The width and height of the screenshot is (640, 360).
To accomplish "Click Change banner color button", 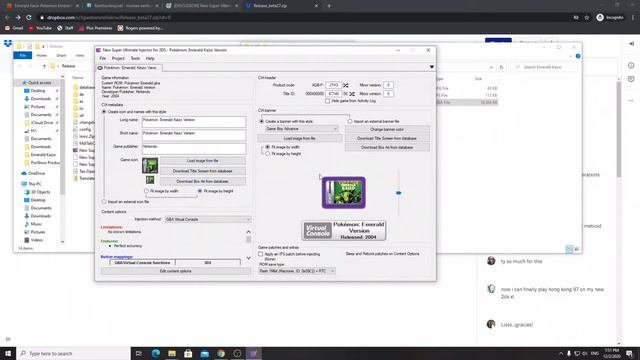I will [x=387, y=129].
